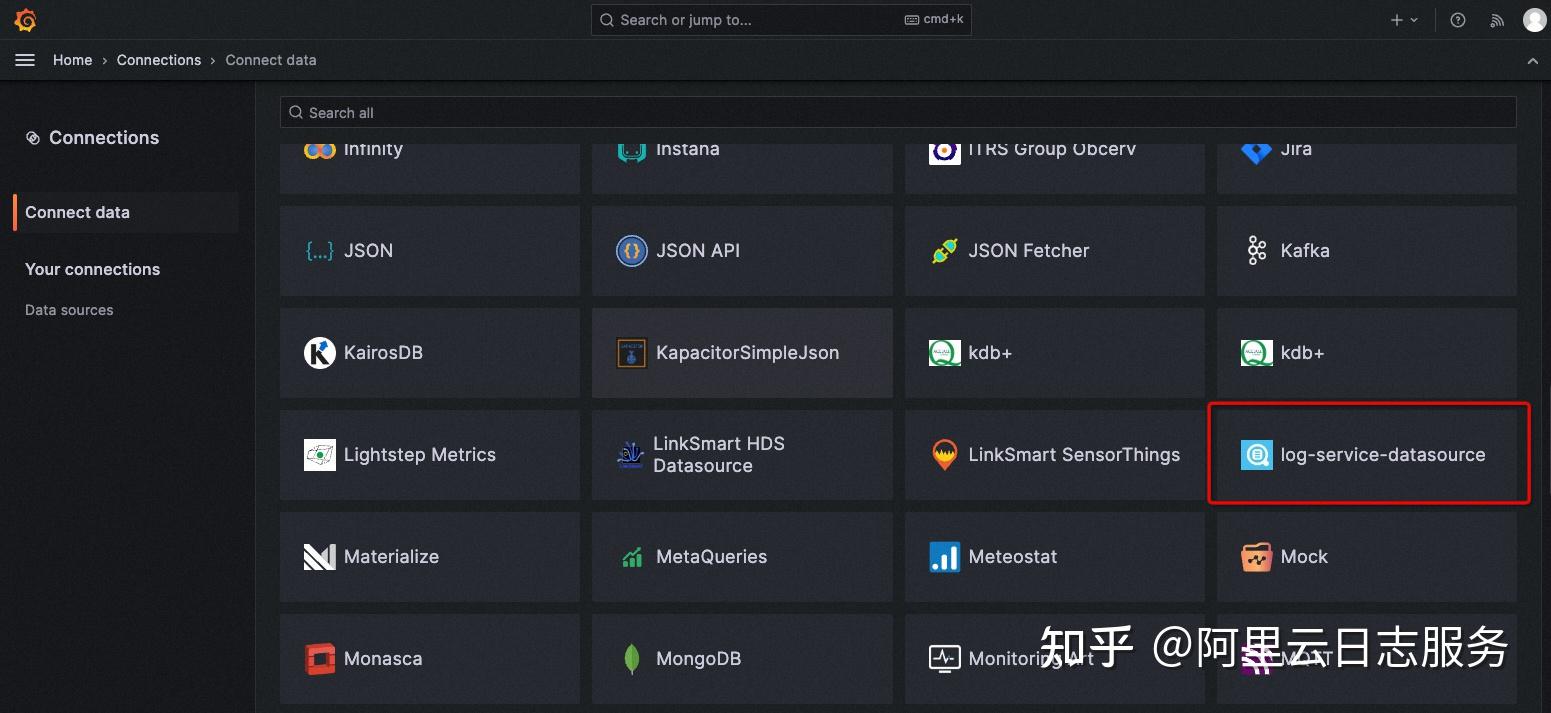Toggle the navigation sidebar with hamburger menu
The height and width of the screenshot is (713, 1551).
coord(25,59)
